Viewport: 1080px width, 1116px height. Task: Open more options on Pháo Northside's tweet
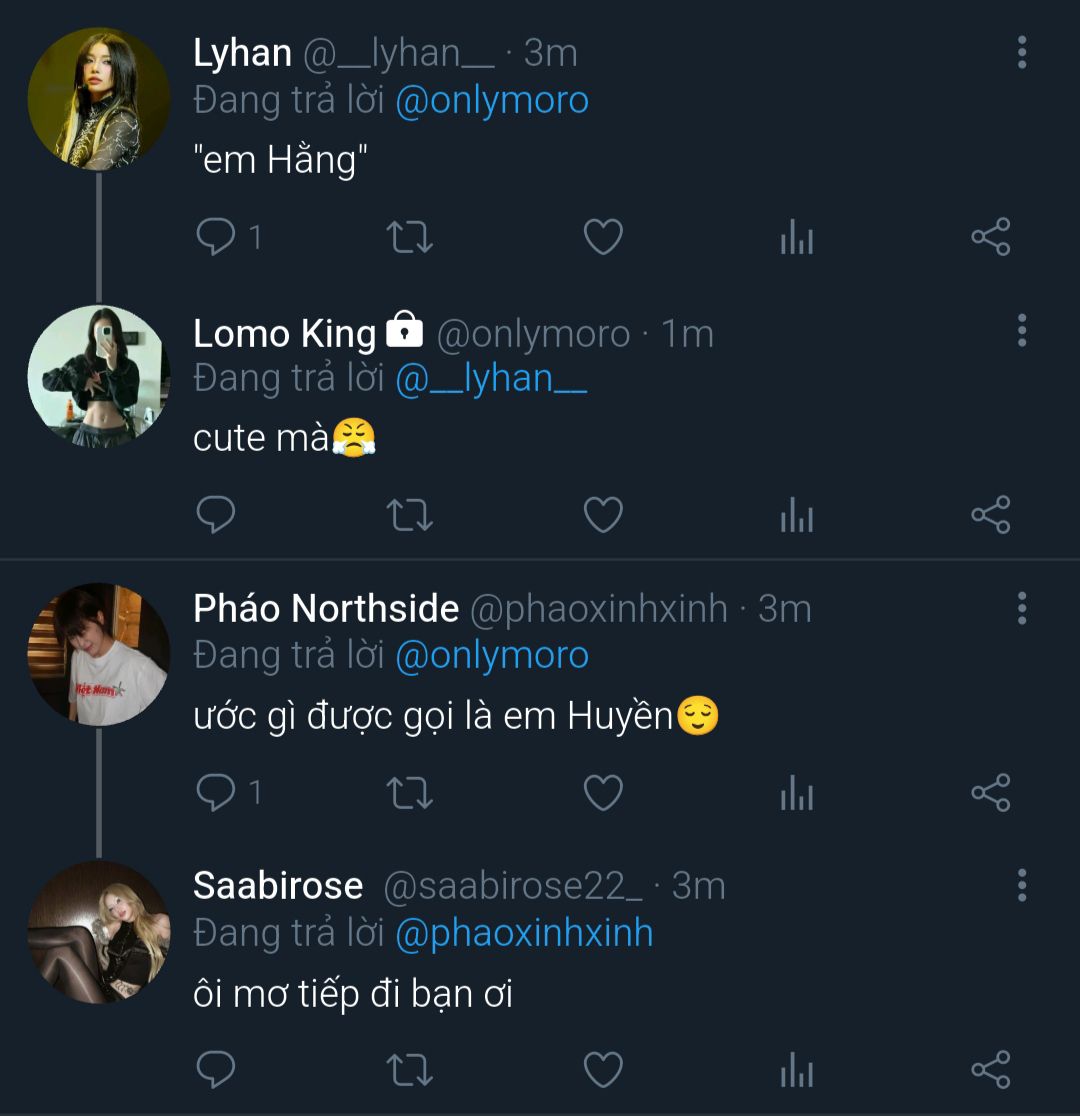1021,608
